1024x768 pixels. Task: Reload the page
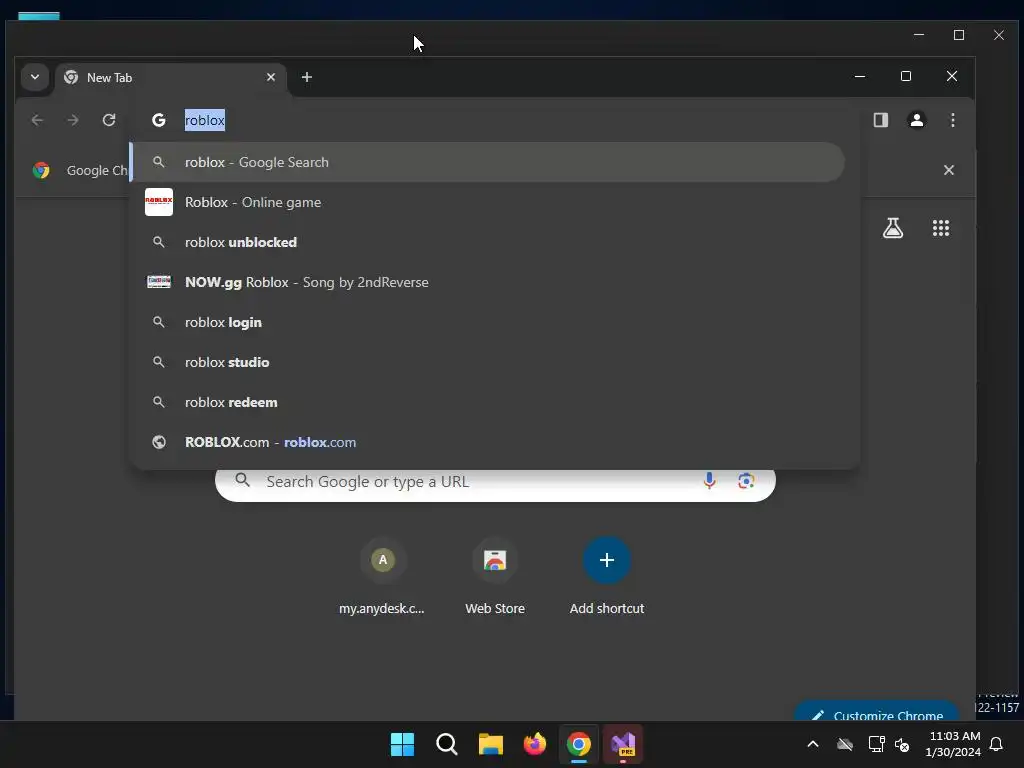109,120
